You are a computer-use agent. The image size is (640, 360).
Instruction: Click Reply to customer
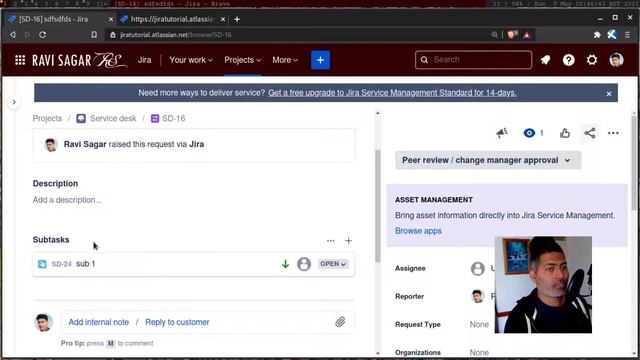177,322
